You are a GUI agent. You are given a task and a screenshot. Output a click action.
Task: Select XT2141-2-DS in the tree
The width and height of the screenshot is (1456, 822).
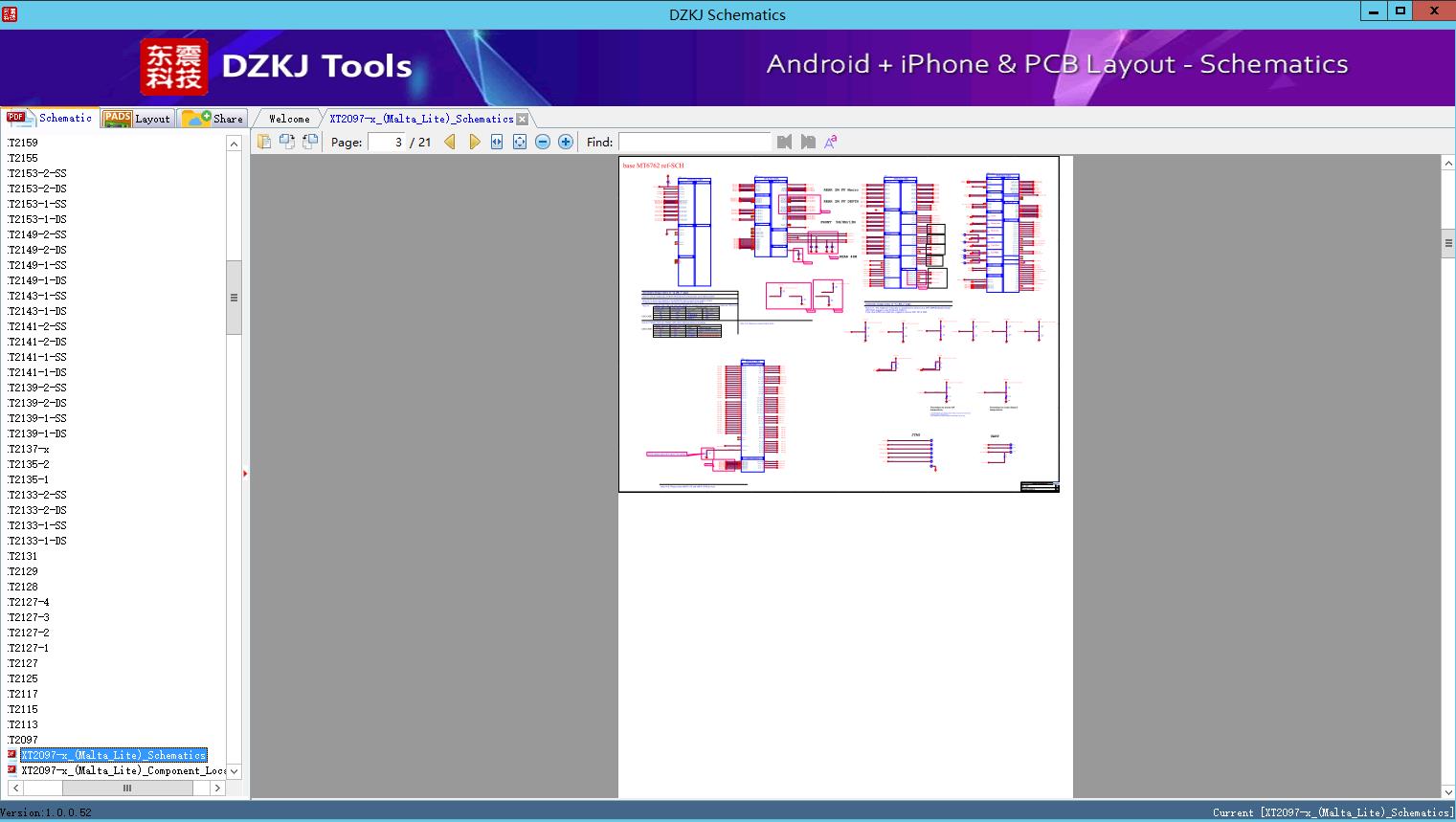point(36,342)
